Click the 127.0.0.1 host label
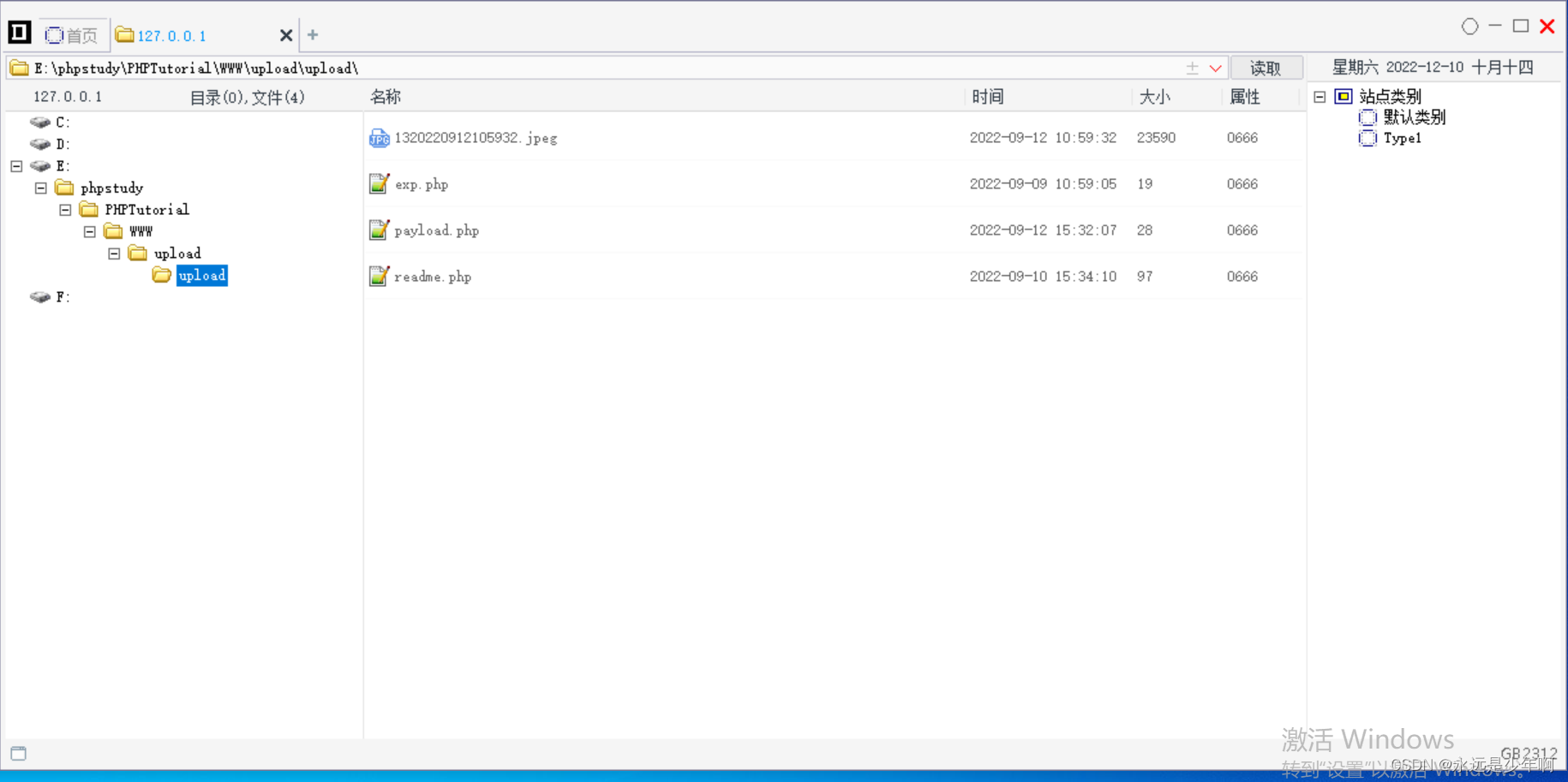This screenshot has width=1568, height=782. click(68, 97)
